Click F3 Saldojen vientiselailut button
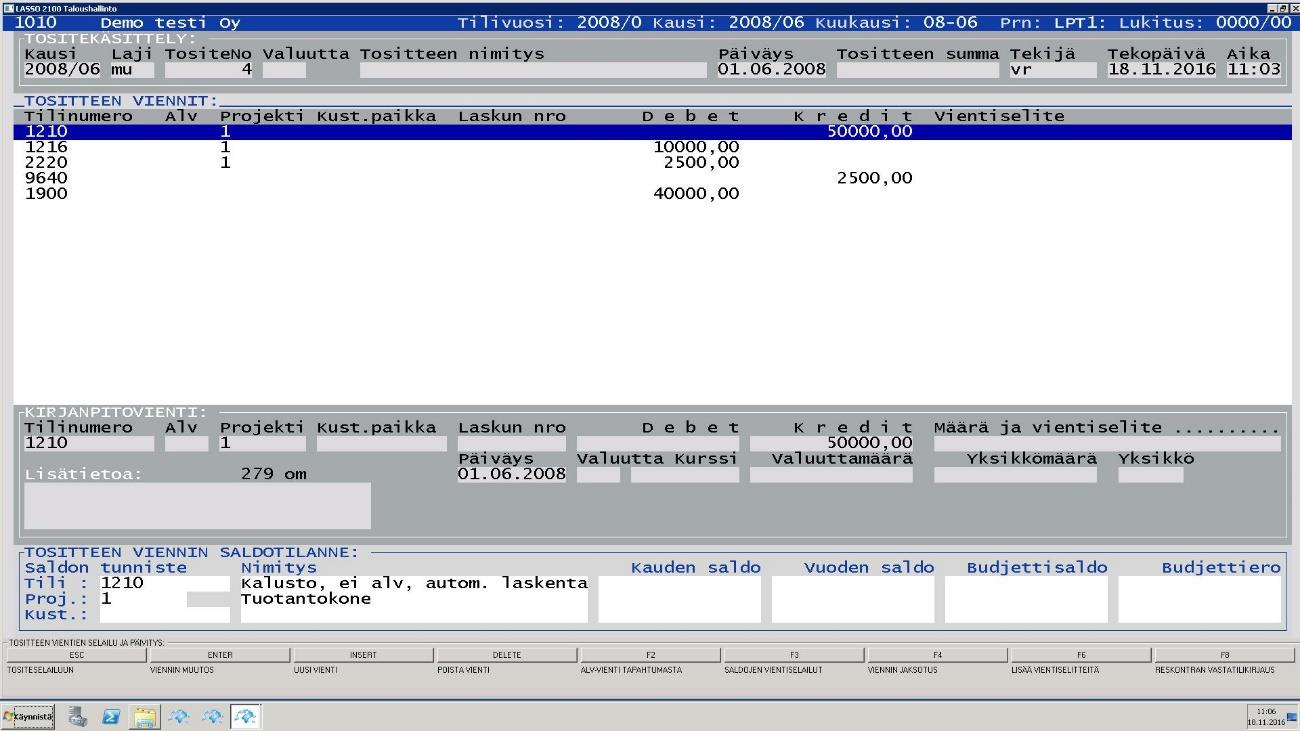The width and height of the screenshot is (1300, 731). point(794,655)
